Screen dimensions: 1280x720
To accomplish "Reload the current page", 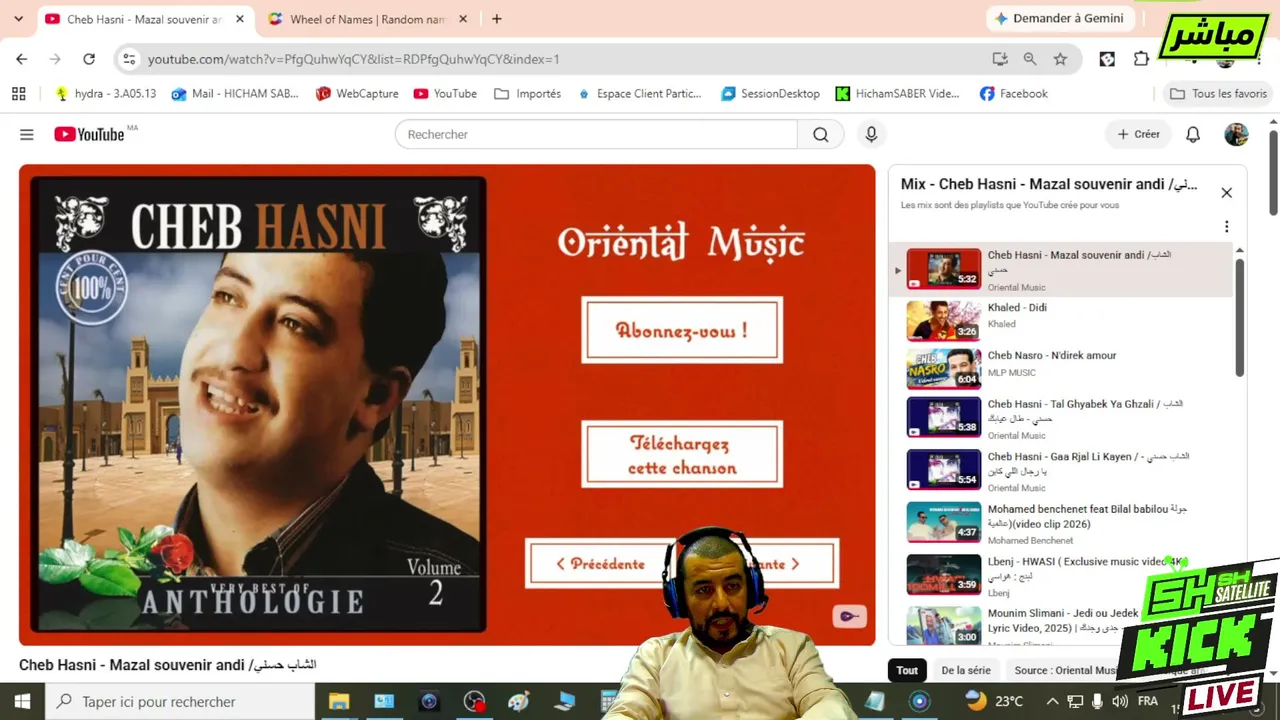I will pos(89,59).
